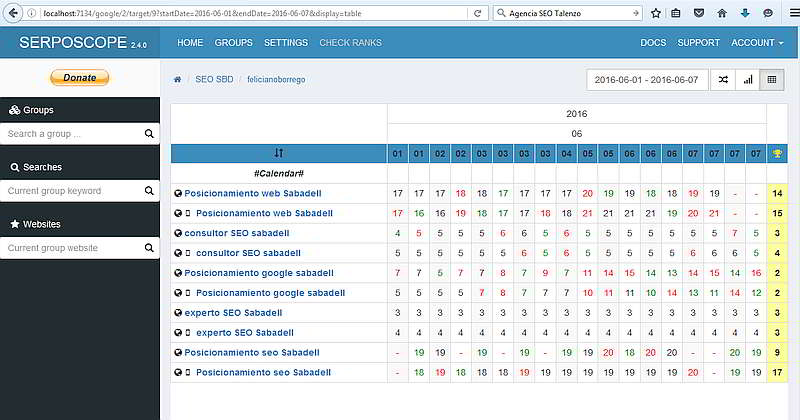Bookmark this page with the star icon

(656, 13)
